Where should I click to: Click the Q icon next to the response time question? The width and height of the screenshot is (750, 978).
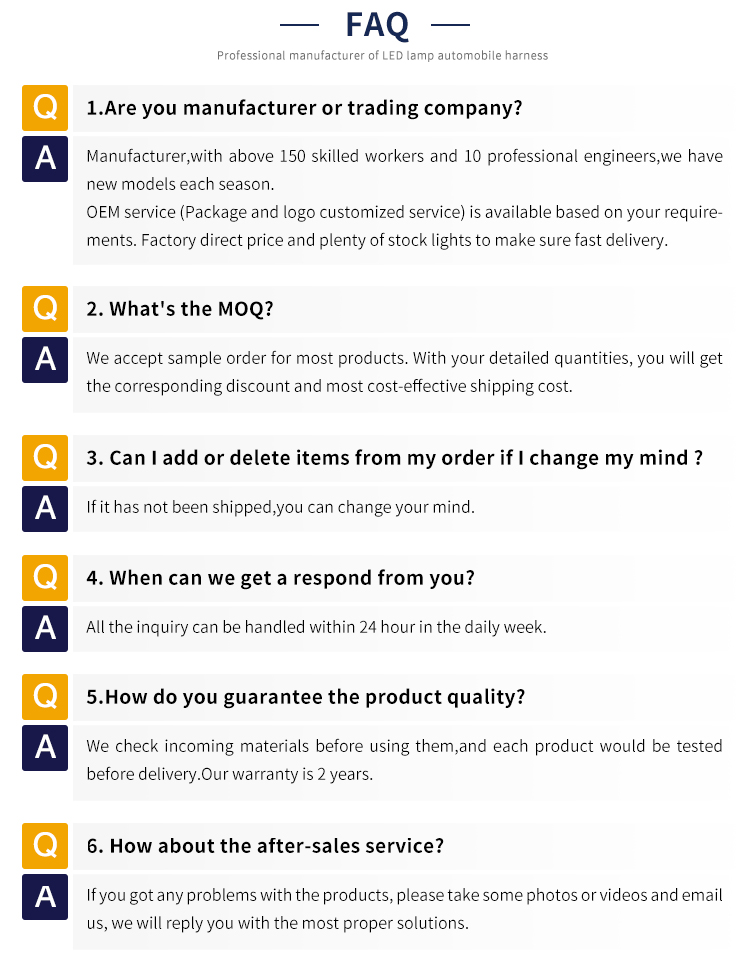[x=45, y=578]
